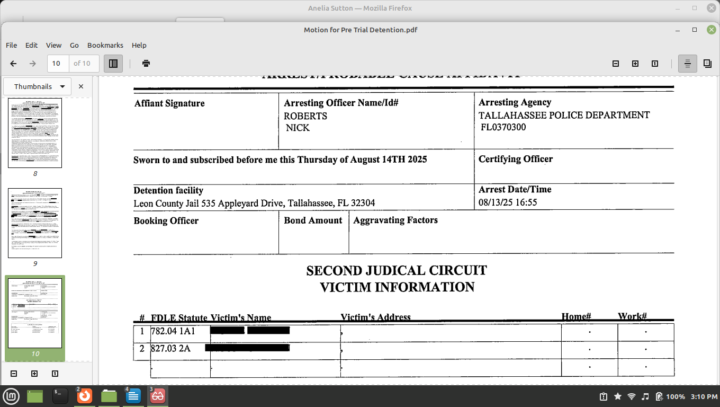The width and height of the screenshot is (720, 407).
Task: Open the Help menu
Action: point(139,45)
